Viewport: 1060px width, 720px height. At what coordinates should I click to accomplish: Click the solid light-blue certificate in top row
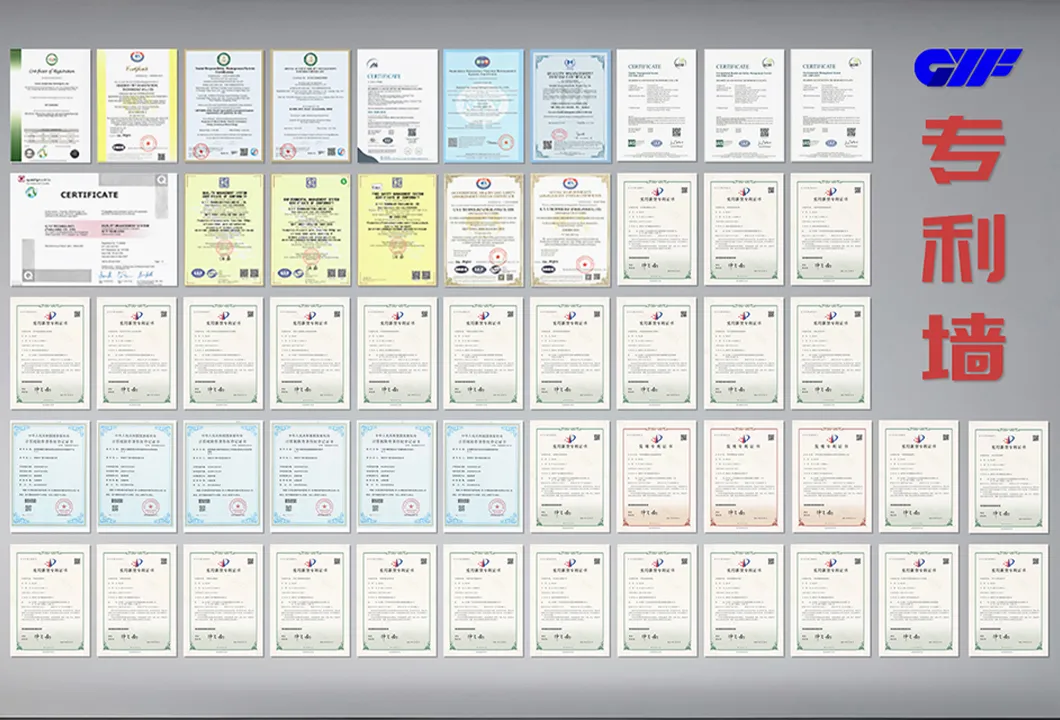[x=483, y=106]
